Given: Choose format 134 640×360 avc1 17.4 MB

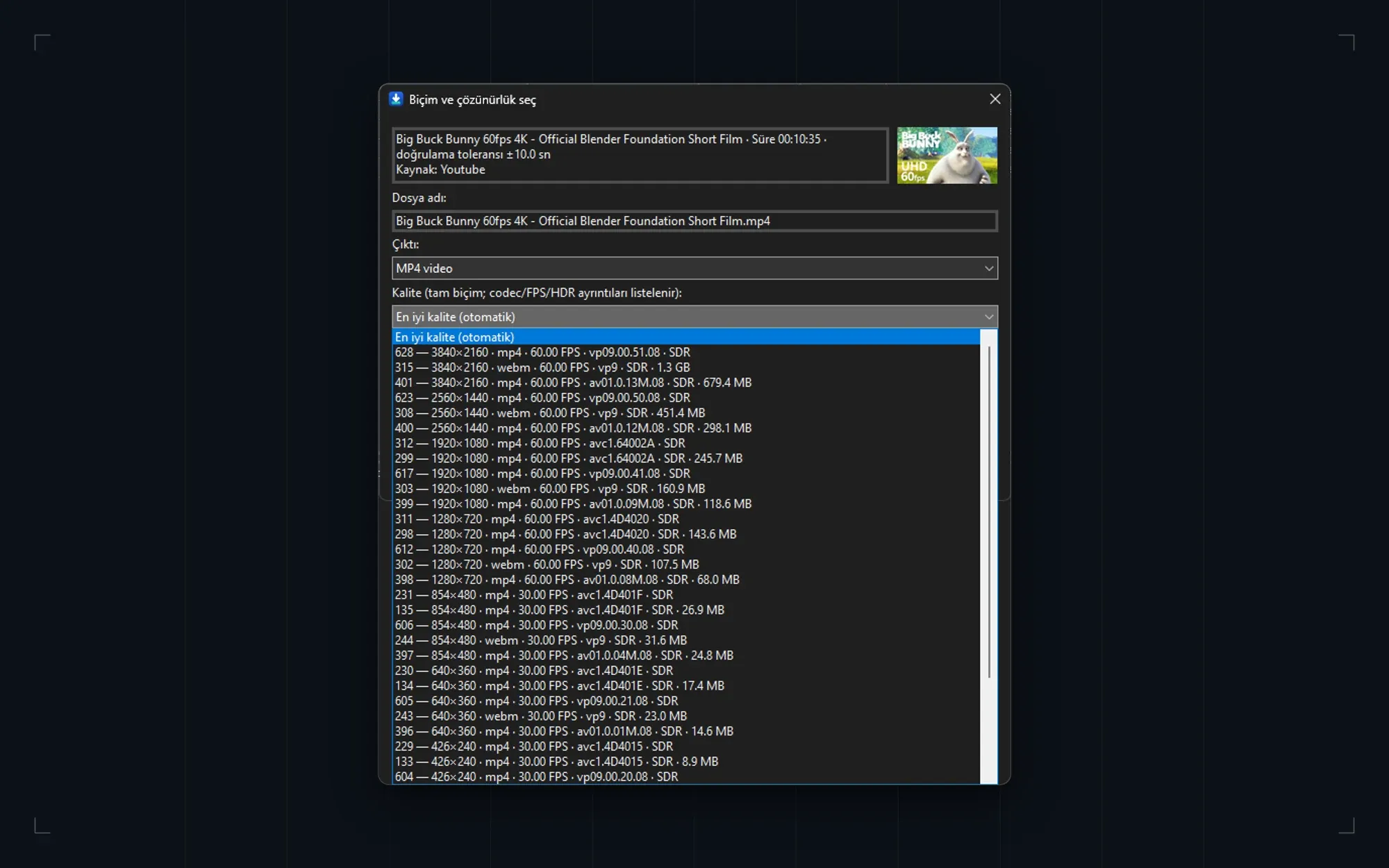Looking at the screenshot, I should click(686, 686).
